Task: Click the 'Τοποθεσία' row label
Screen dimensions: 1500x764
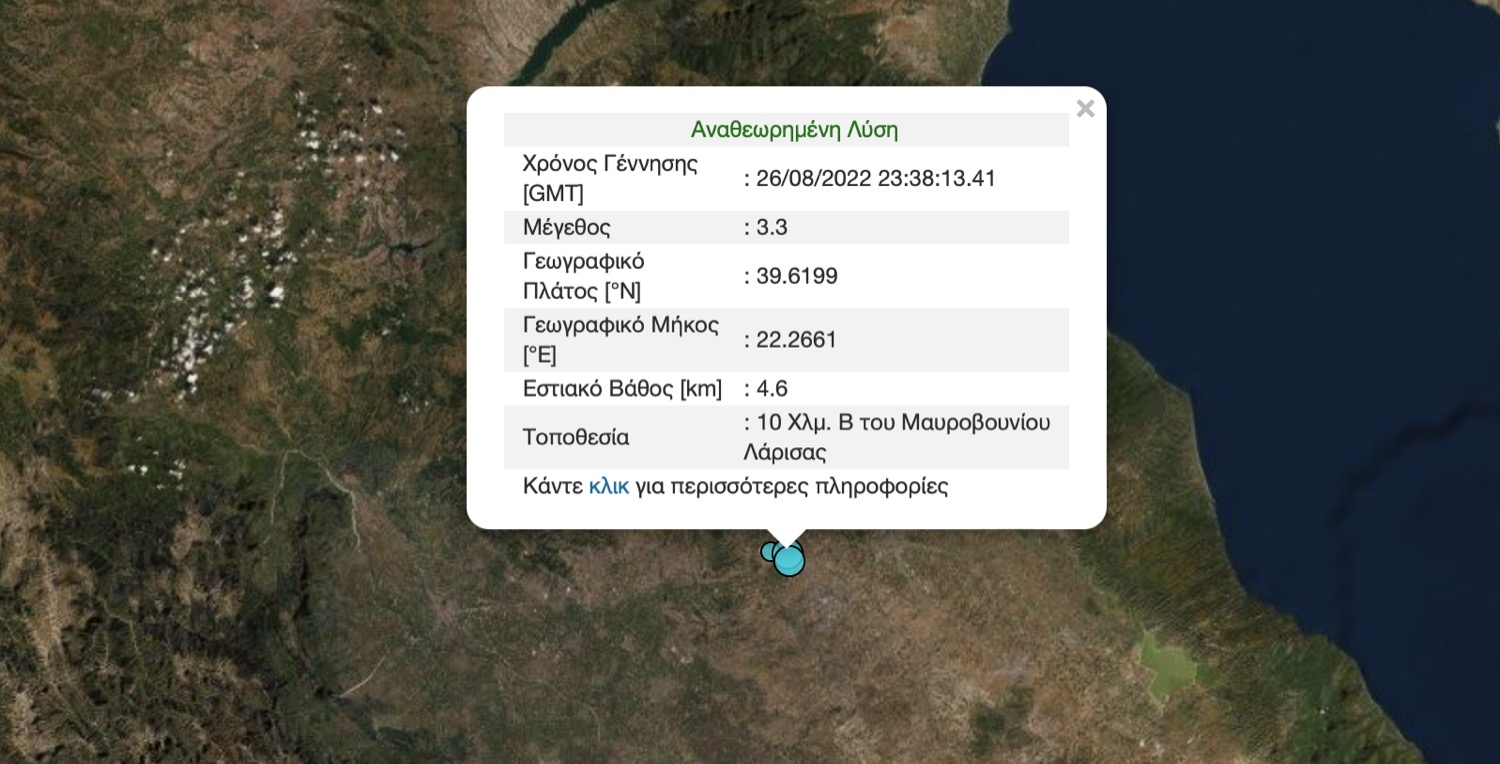Action: [x=576, y=438]
